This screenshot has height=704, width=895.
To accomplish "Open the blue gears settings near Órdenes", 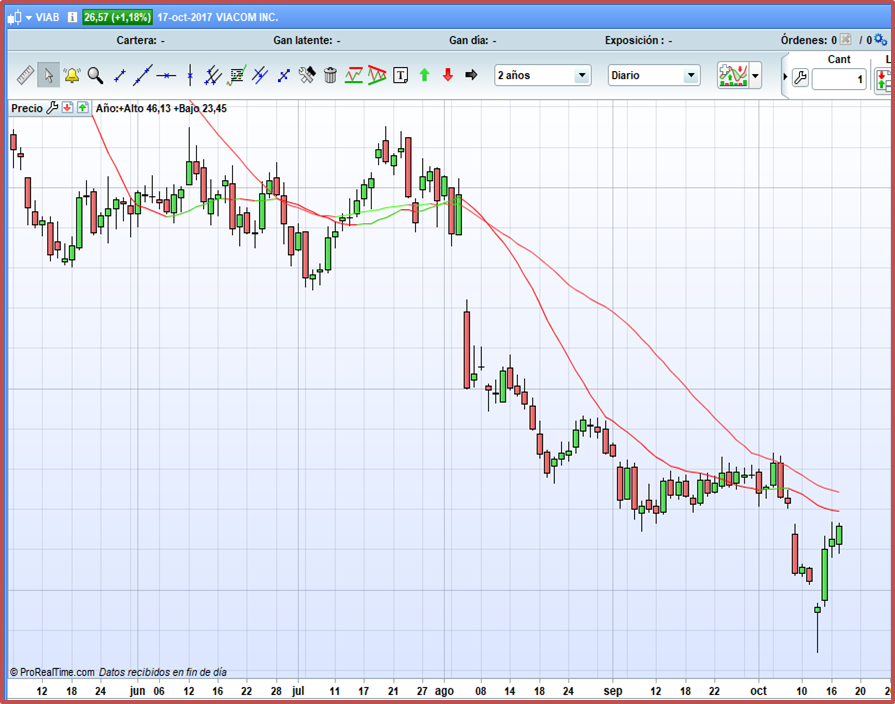I will [x=881, y=39].
